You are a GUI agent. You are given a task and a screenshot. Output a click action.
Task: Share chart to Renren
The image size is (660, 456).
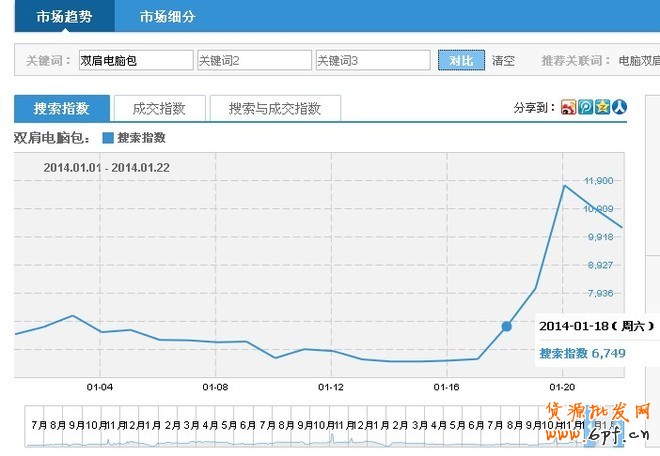click(x=619, y=108)
